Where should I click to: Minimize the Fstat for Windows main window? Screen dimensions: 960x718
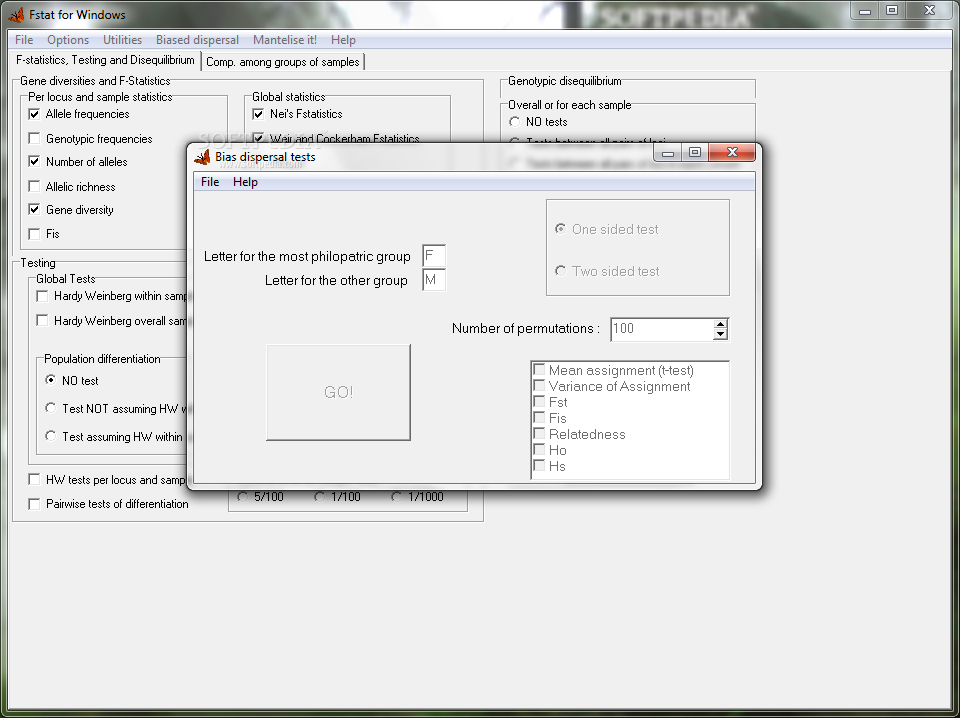864,11
